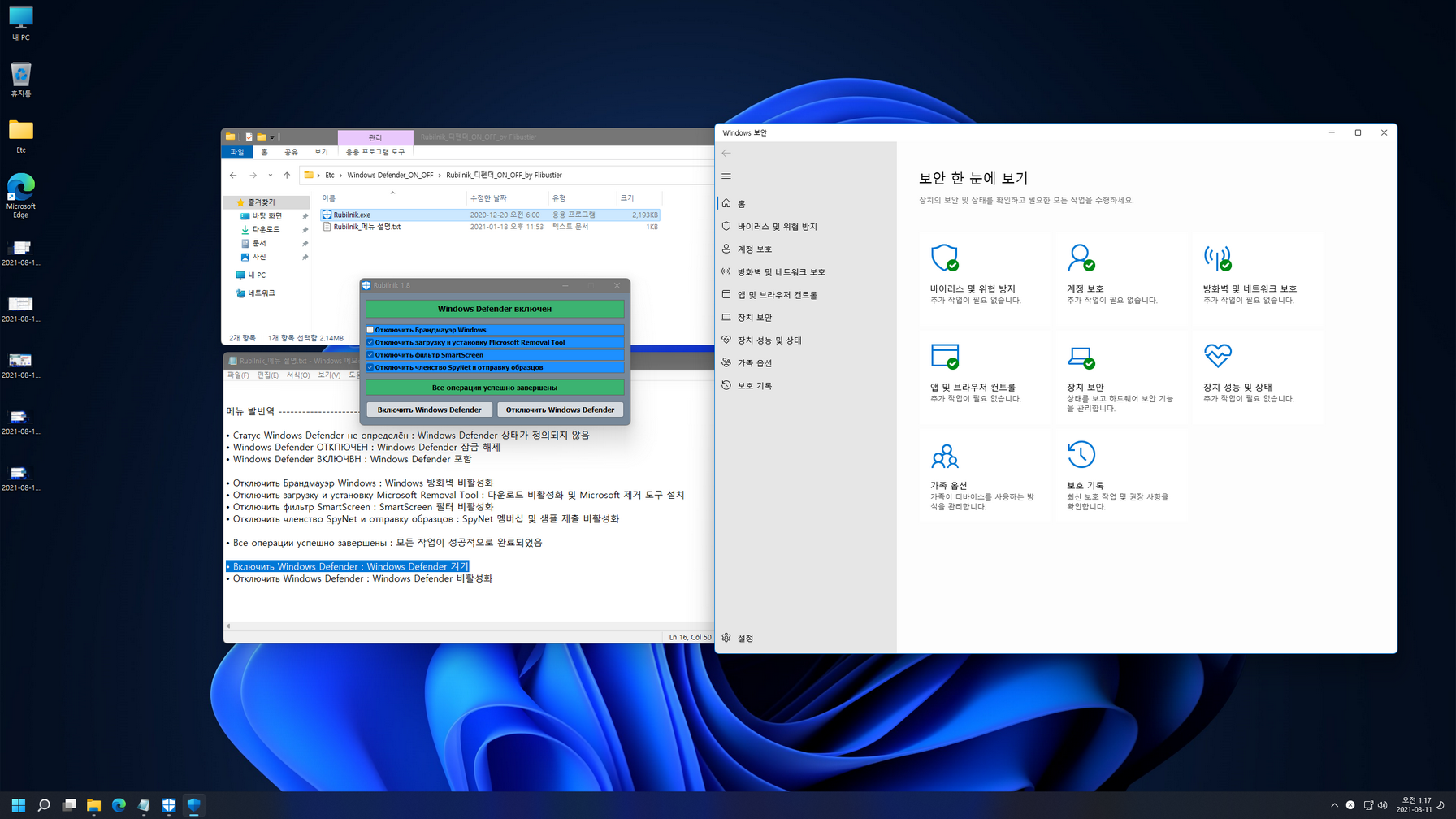1456x819 pixels.
Task: Check Отключить Брандмауэр Windows checkbox
Action: pyautogui.click(x=370, y=330)
